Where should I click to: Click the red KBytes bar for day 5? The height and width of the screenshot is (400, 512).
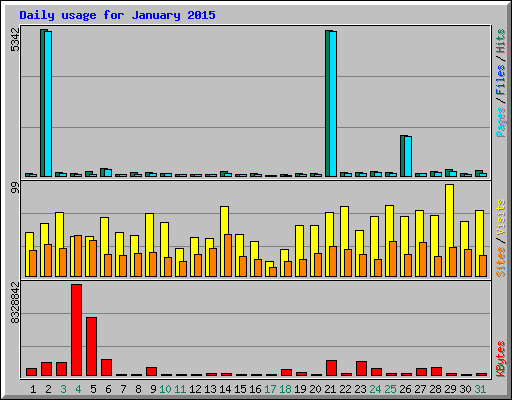91,347
